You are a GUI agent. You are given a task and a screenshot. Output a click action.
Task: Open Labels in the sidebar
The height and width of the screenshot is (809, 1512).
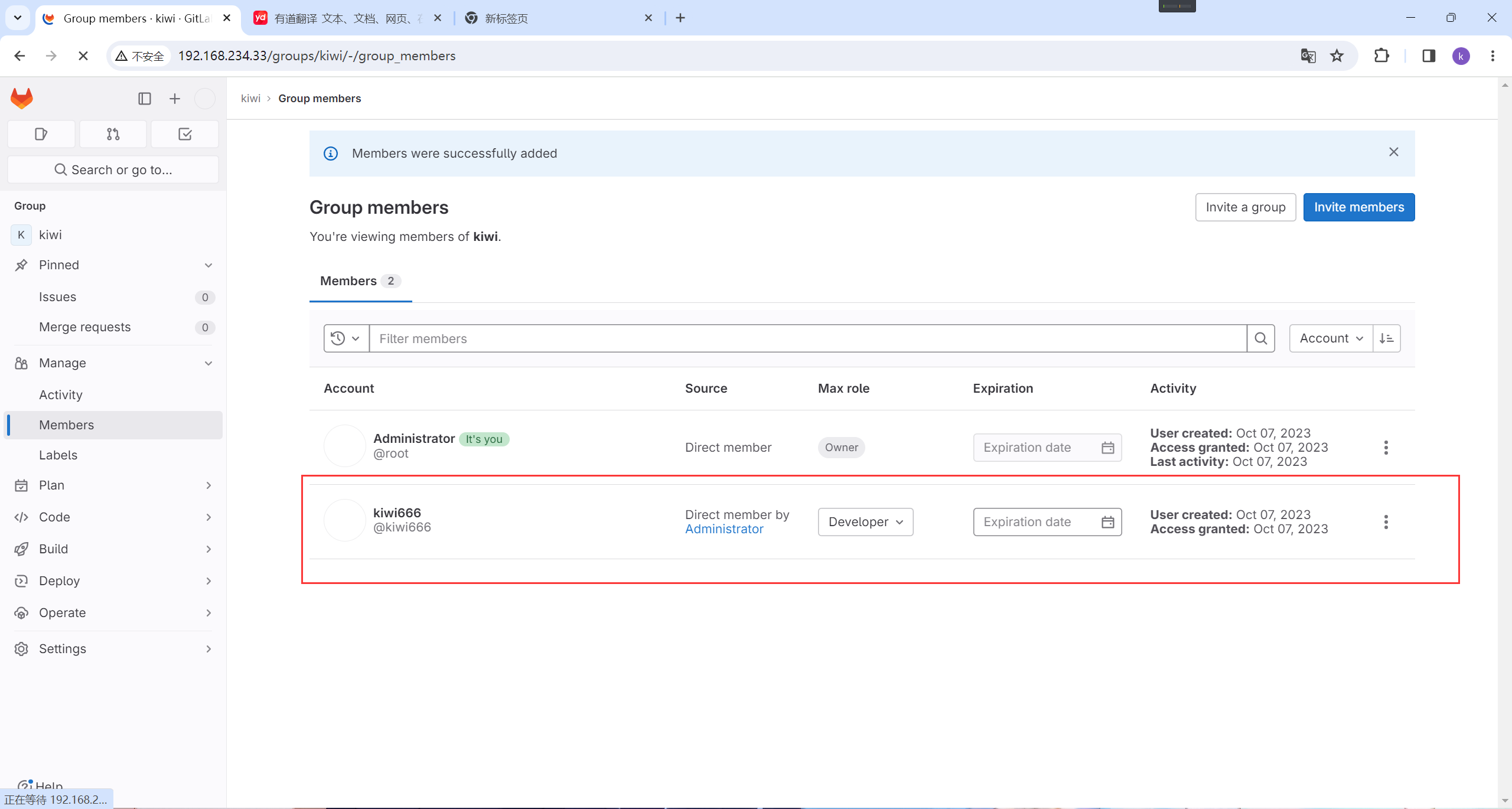click(x=58, y=455)
